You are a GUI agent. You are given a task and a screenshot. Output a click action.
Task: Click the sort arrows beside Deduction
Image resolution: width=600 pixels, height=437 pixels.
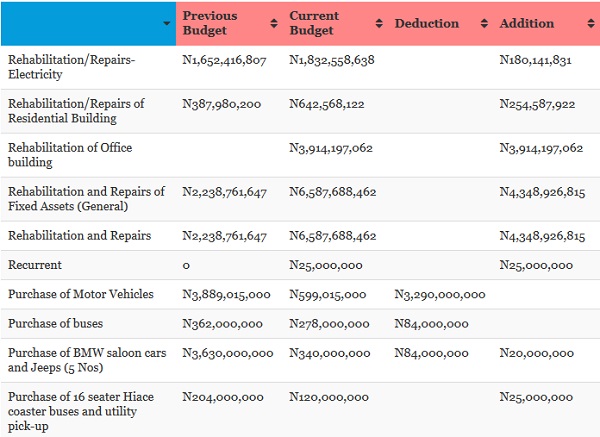(485, 23)
